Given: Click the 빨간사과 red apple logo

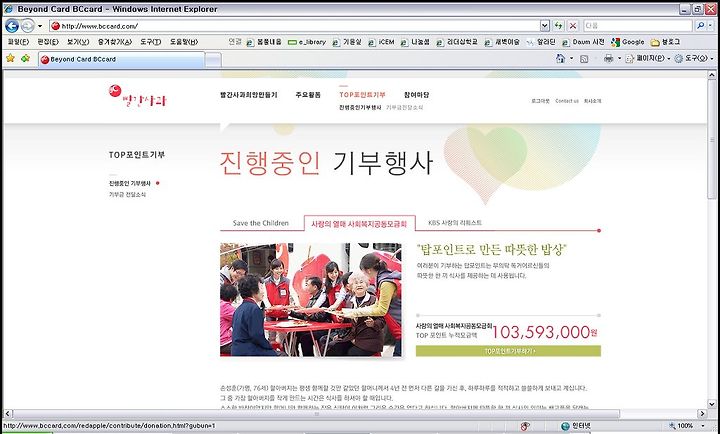Looking at the screenshot, I should [137, 96].
